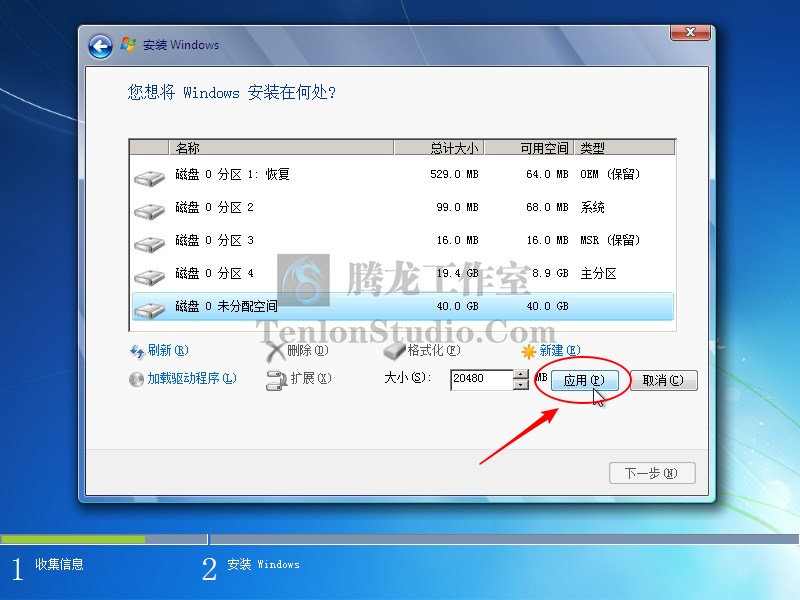Viewport: 800px width, 600px height.
Task: Choose the 扩展(X) option
Action: pyautogui.click(x=311, y=378)
